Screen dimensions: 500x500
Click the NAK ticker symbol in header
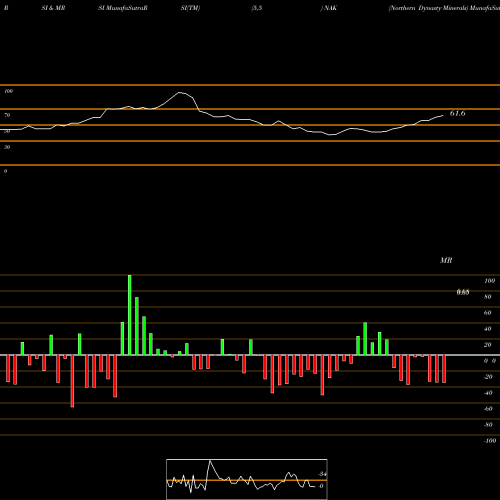click(330, 8)
